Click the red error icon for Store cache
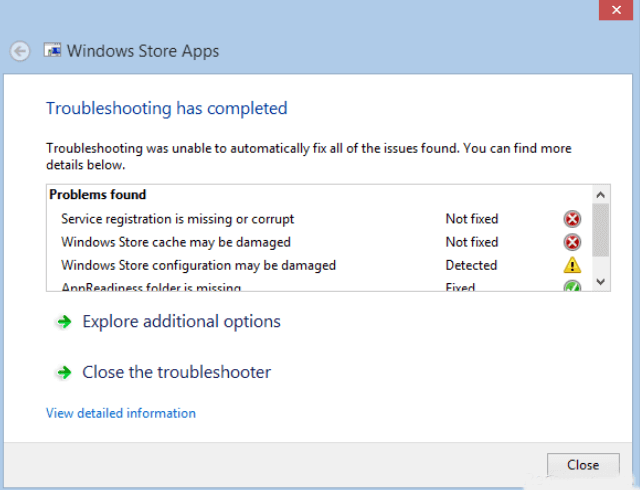Image resolution: width=640 pixels, height=490 pixels. click(572, 242)
